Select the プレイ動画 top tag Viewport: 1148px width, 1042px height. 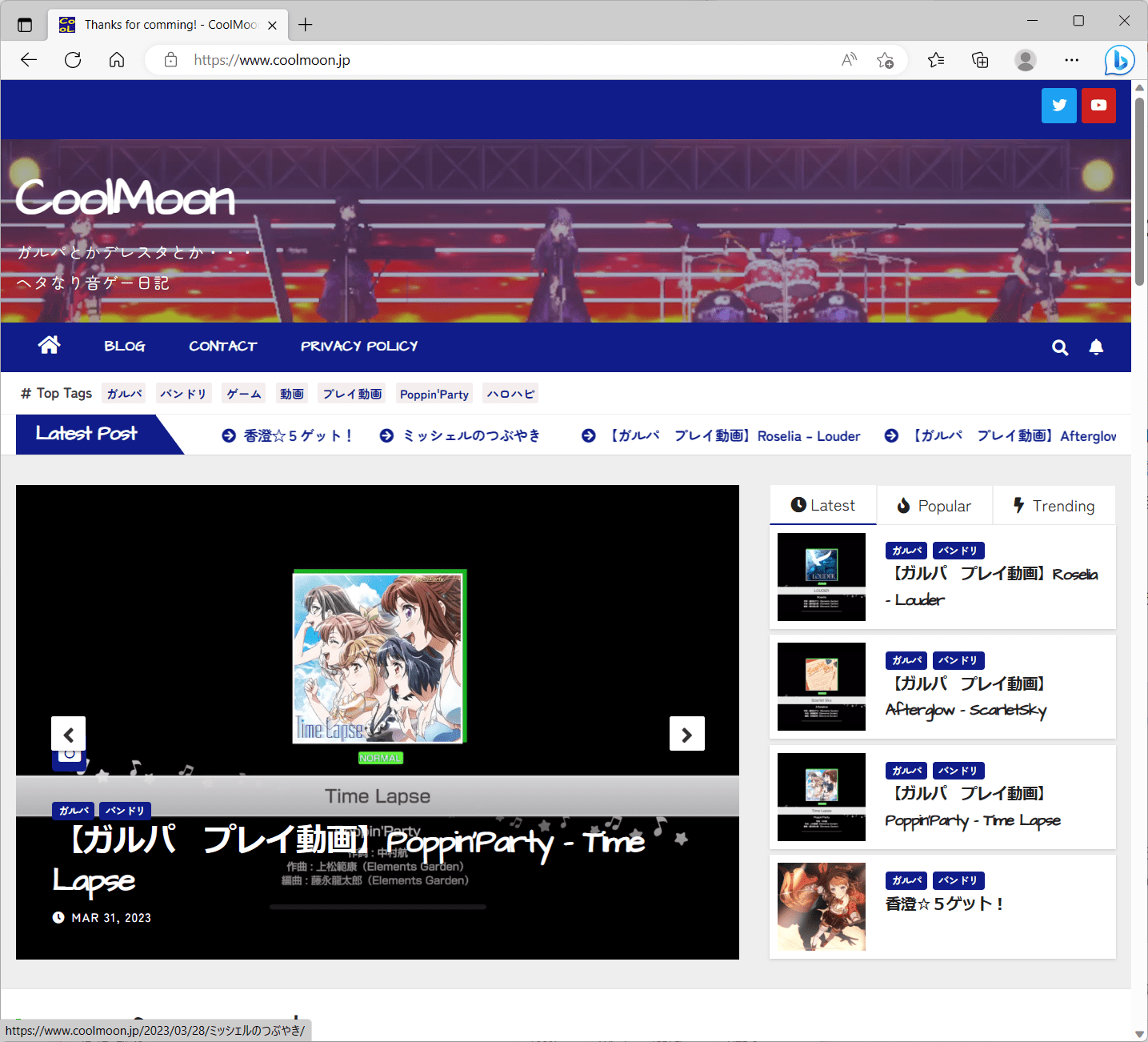[x=352, y=394]
